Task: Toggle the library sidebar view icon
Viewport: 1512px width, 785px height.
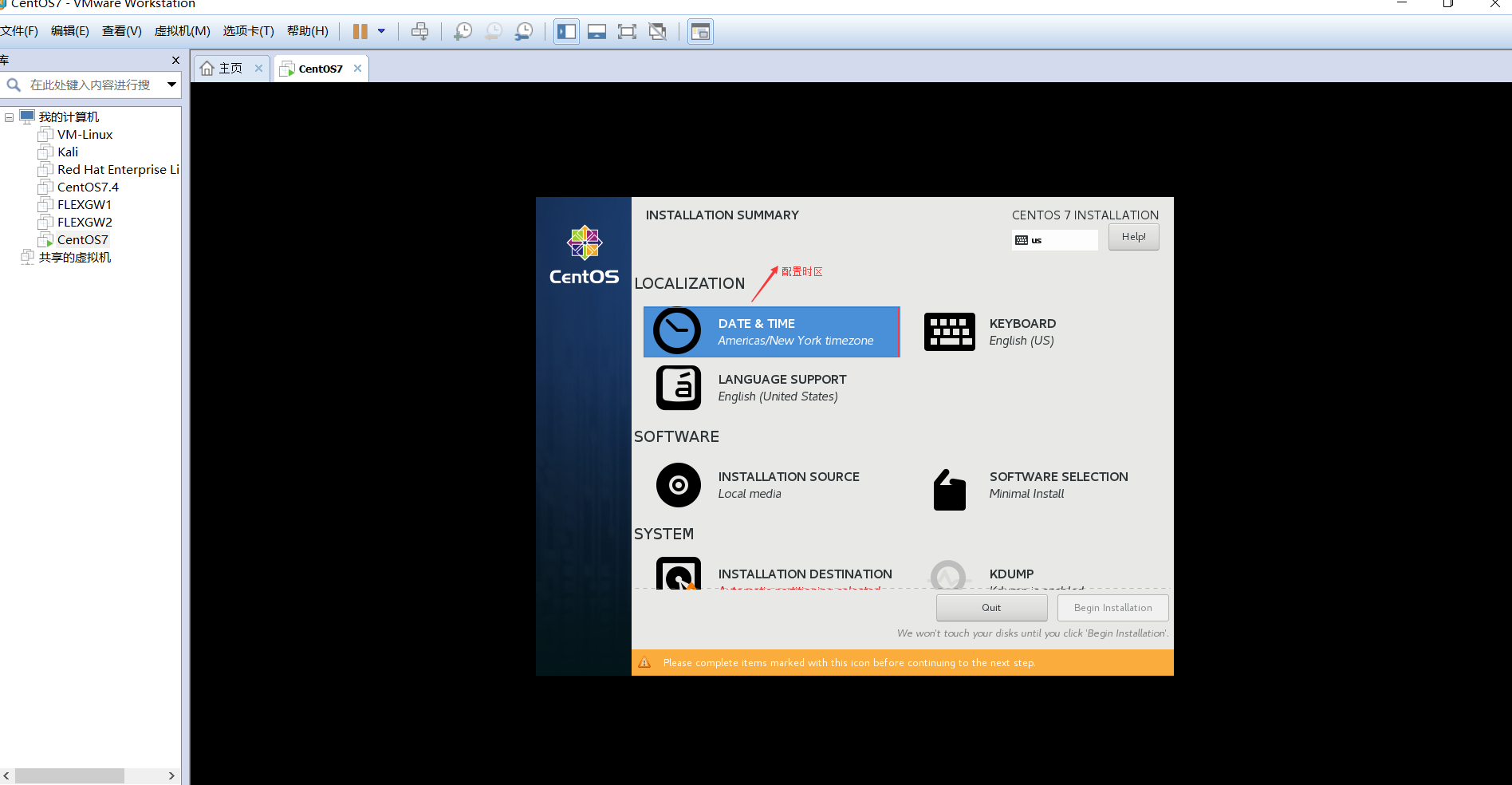Action: click(567, 31)
